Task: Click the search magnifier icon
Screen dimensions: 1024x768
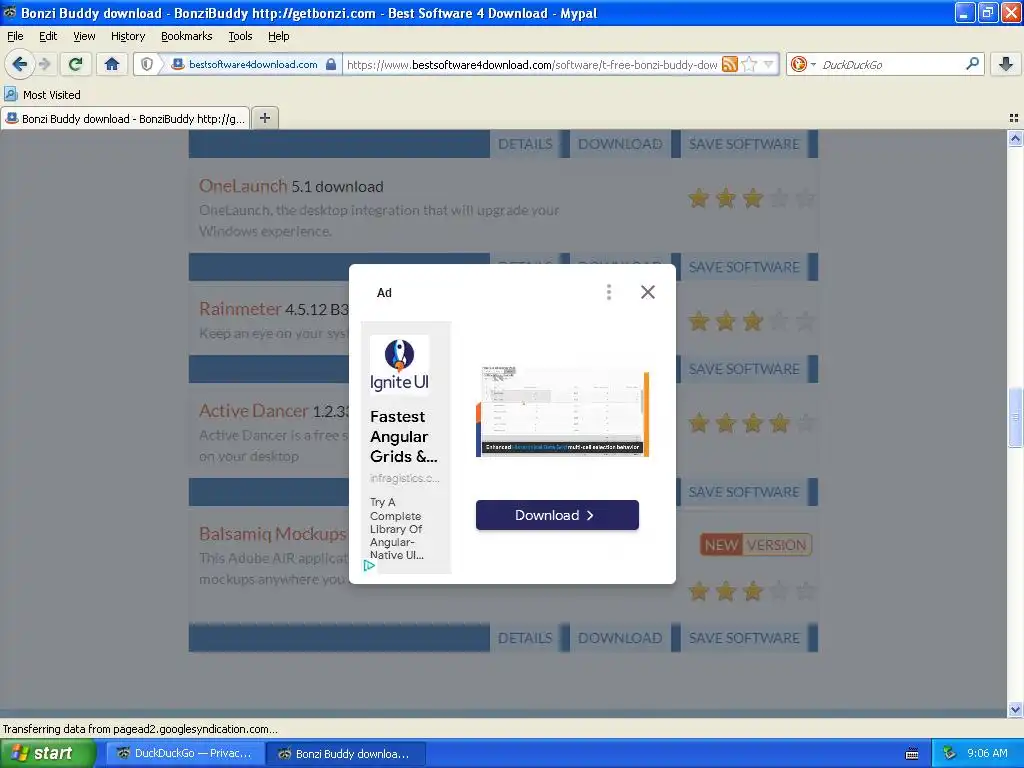Action: pos(972,64)
